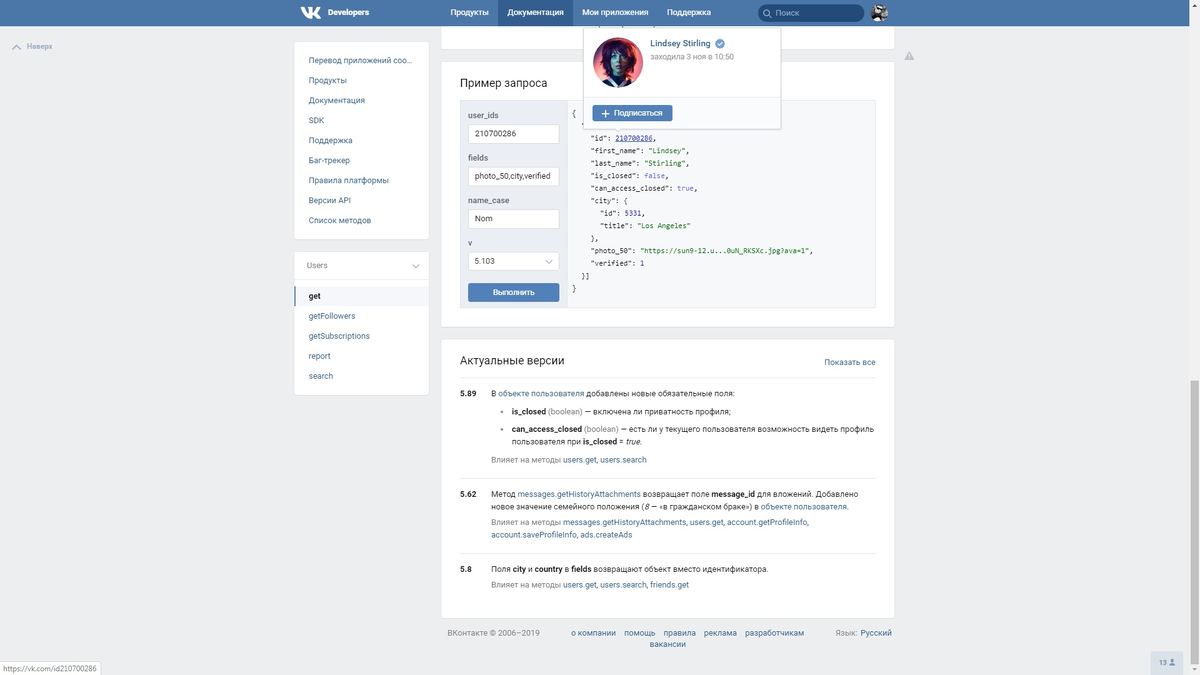Image resolution: width=1200 pixels, height=675 pixels.
Task: Click the Developers label in header
Action: [348, 13]
